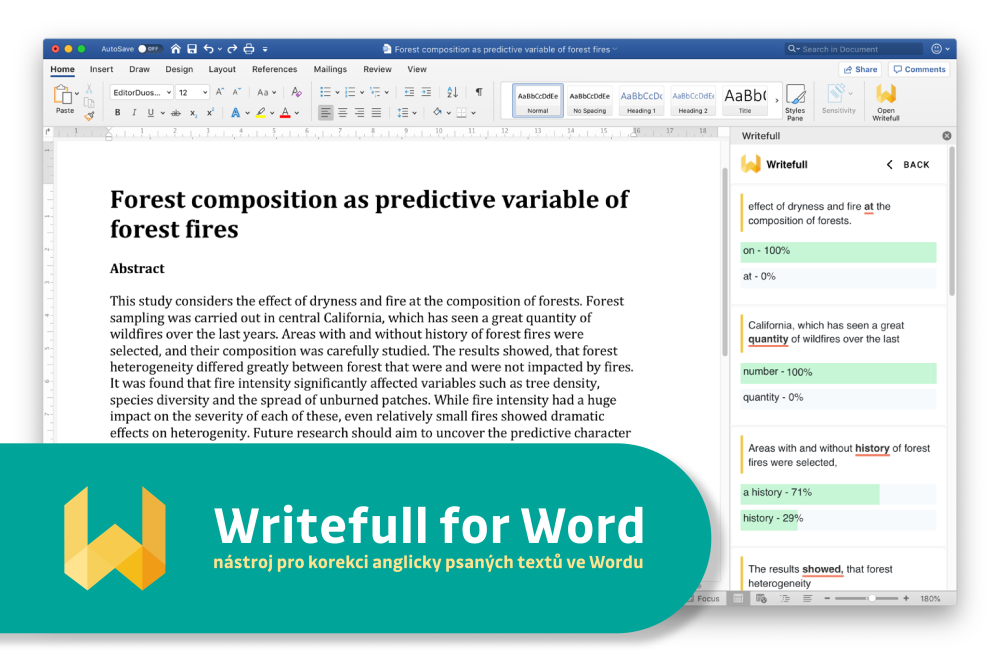Open the Styles Pane
Screen dimensions: 1000x667
pyautogui.click(x=795, y=102)
